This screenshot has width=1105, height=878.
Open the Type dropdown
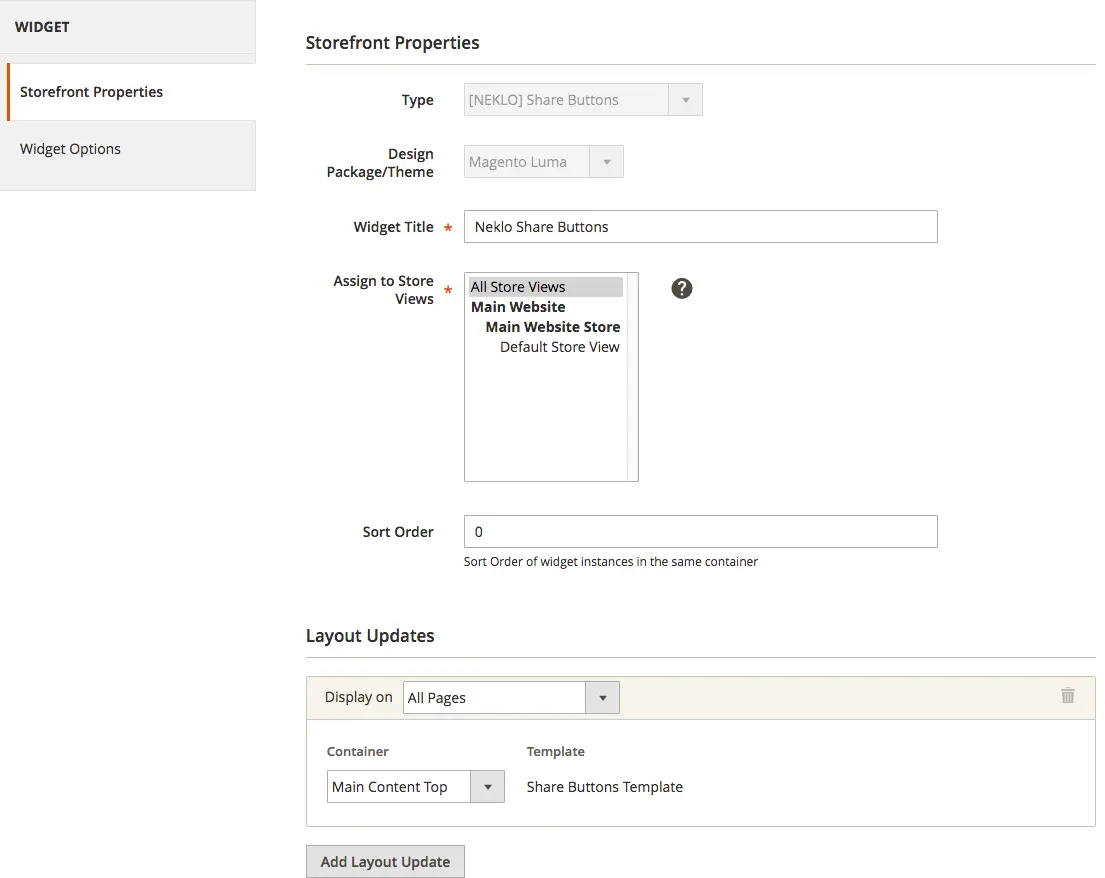[583, 100]
